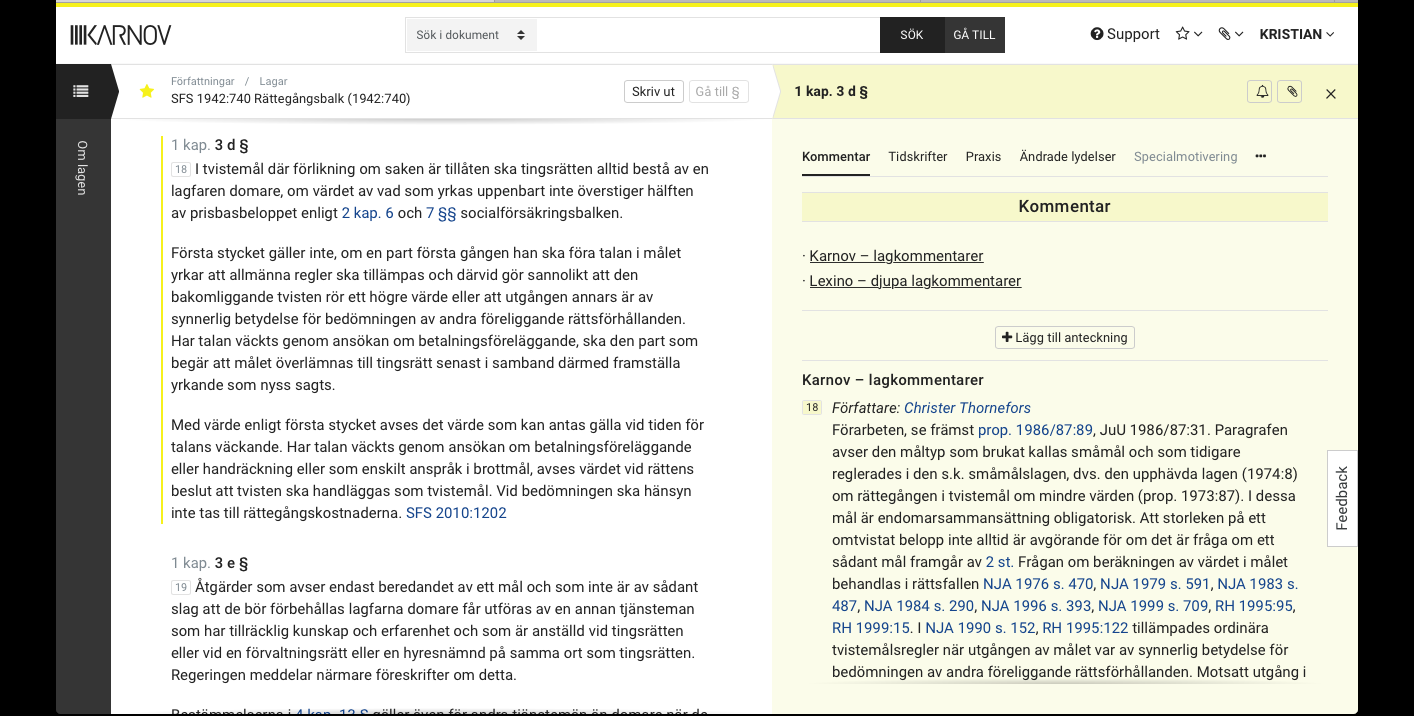Switch to the Praxis tab
Viewport: 1414px width, 716px height.
coord(983,157)
